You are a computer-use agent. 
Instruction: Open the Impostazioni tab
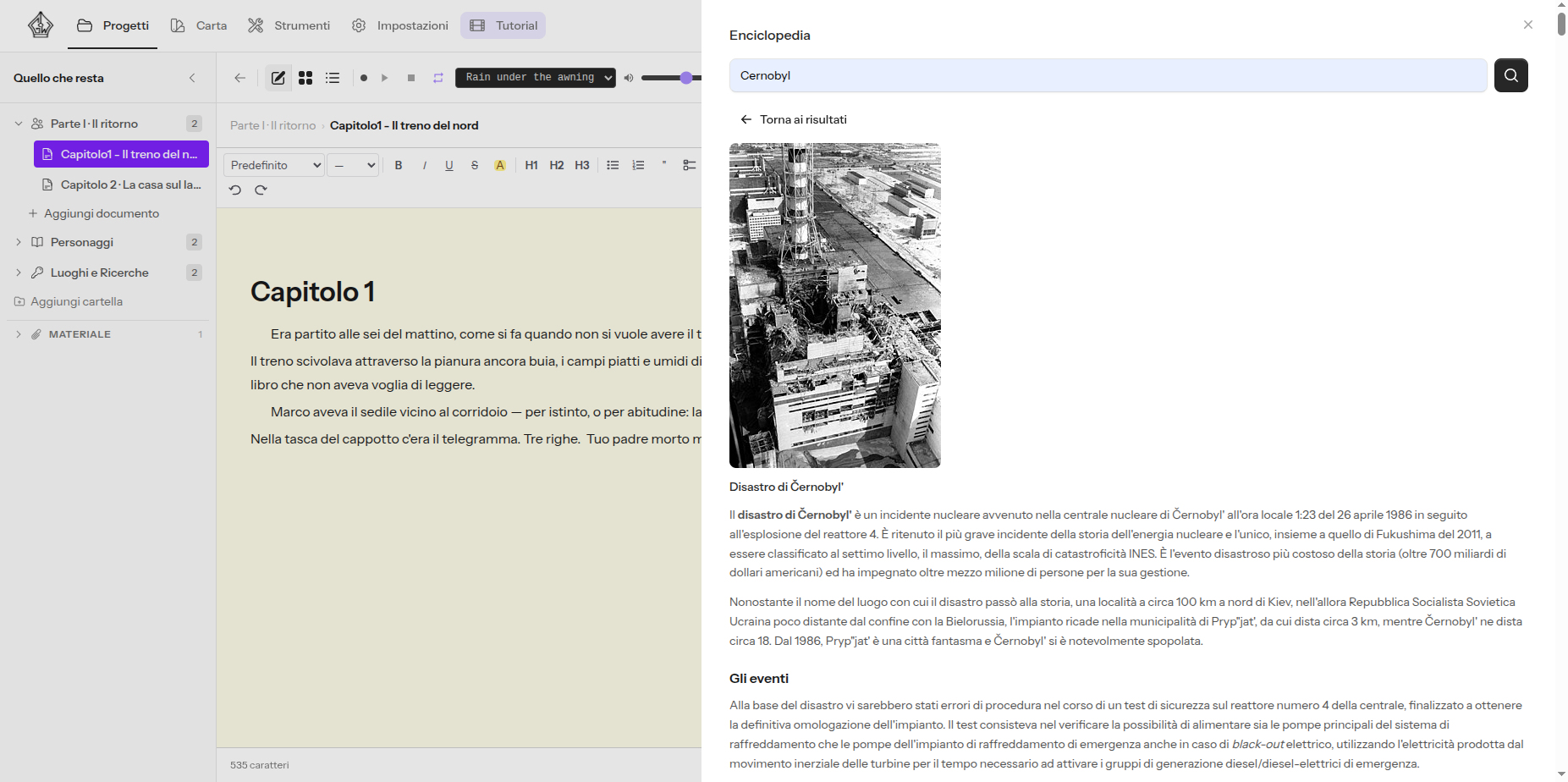click(x=399, y=25)
